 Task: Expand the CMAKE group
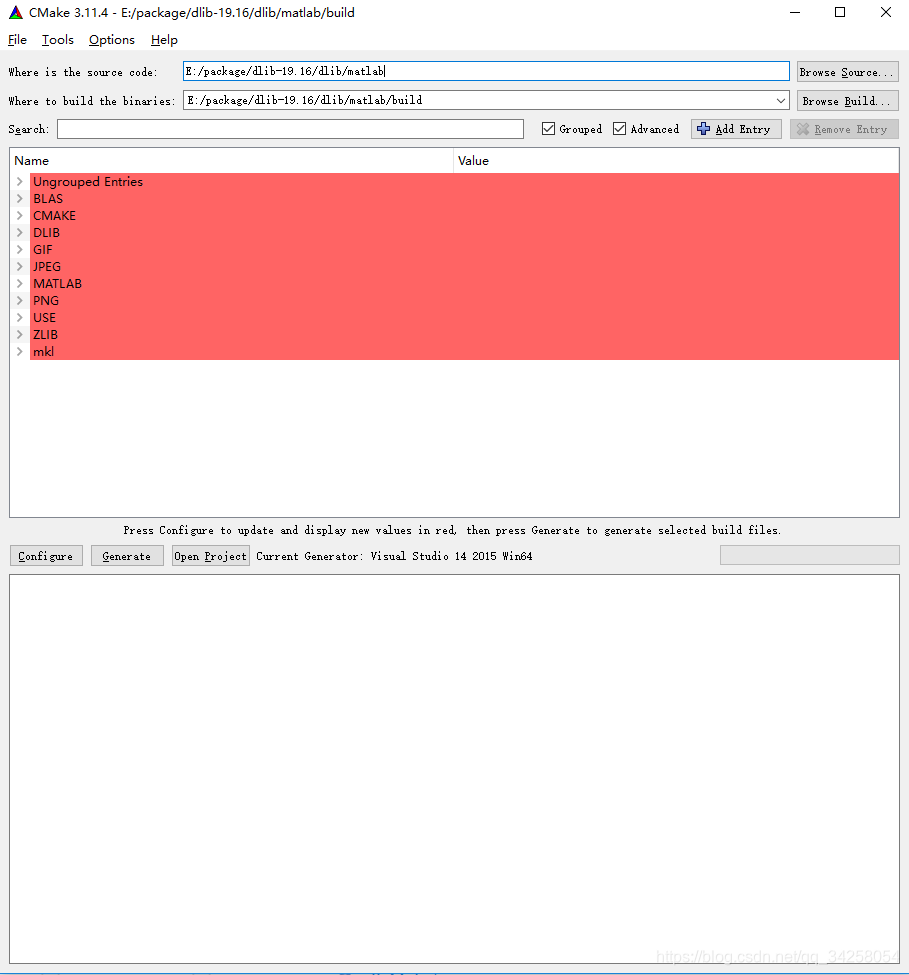click(x=20, y=215)
